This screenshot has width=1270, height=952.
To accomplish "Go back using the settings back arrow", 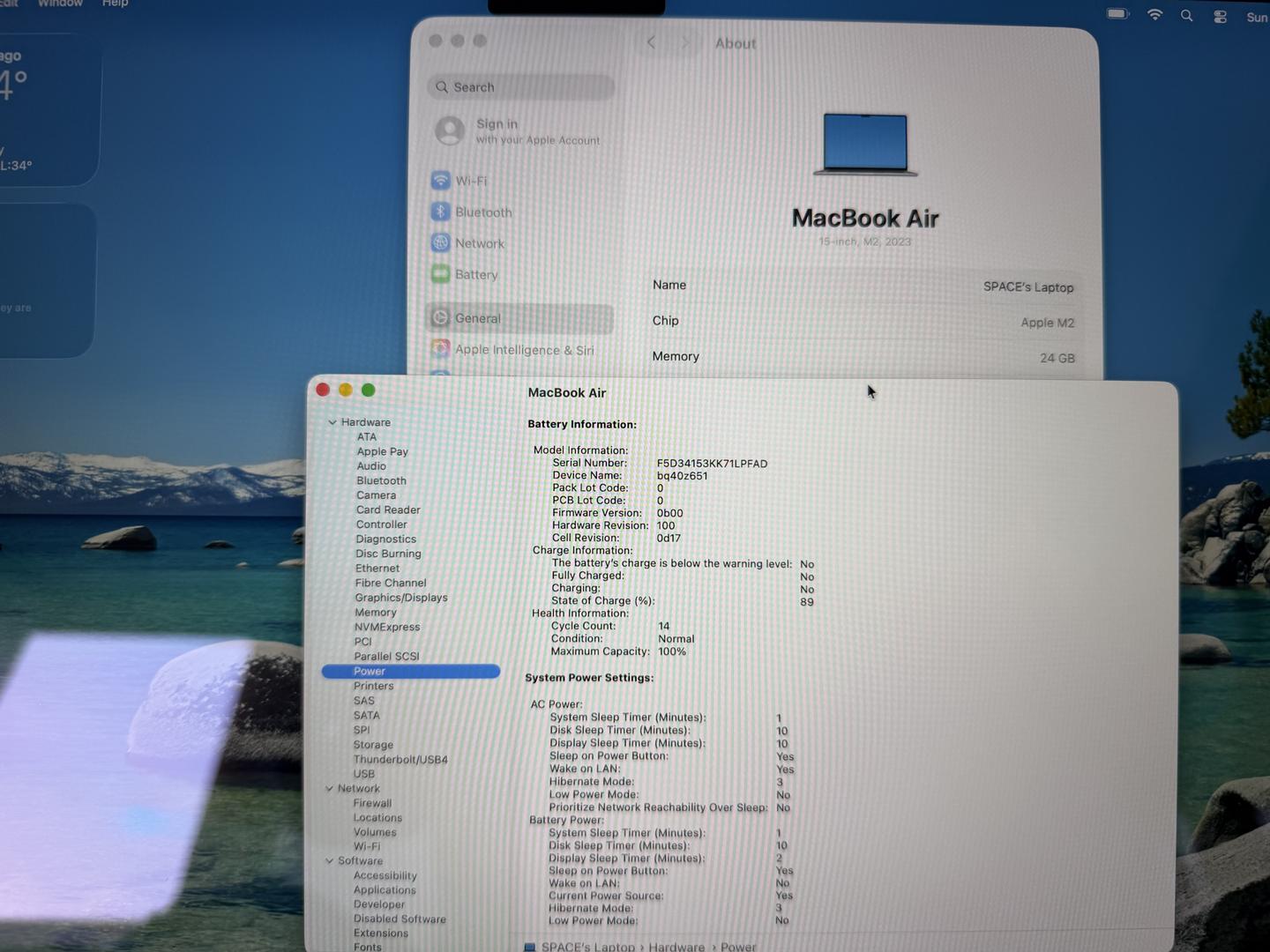I will point(651,43).
